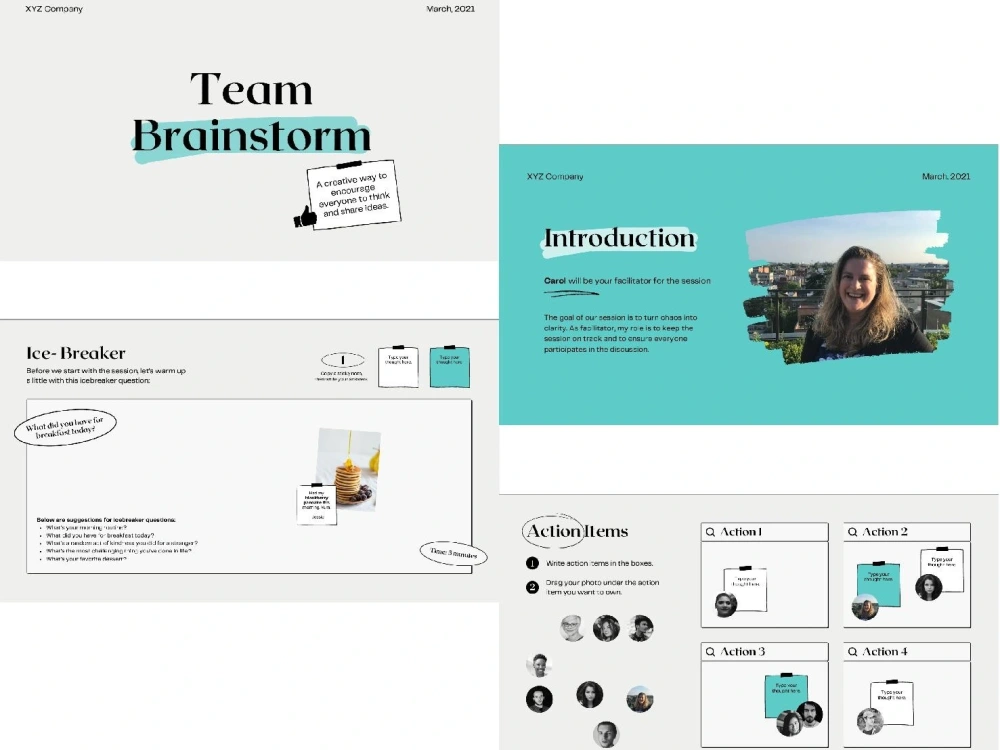Viewport: 1000px width, 750px height.
Task: Click the thumbs-up icon on the title slide
Action: coord(305,217)
